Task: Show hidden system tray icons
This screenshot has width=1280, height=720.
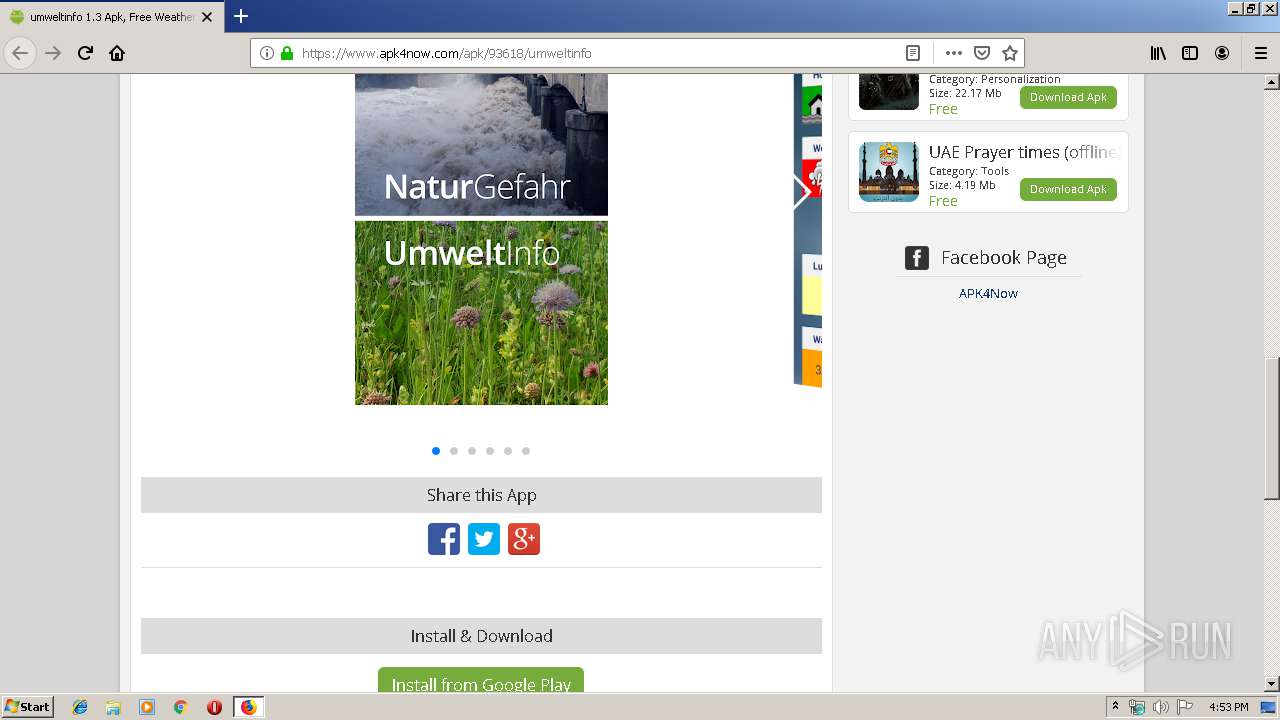Action: click(x=1115, y=707)
